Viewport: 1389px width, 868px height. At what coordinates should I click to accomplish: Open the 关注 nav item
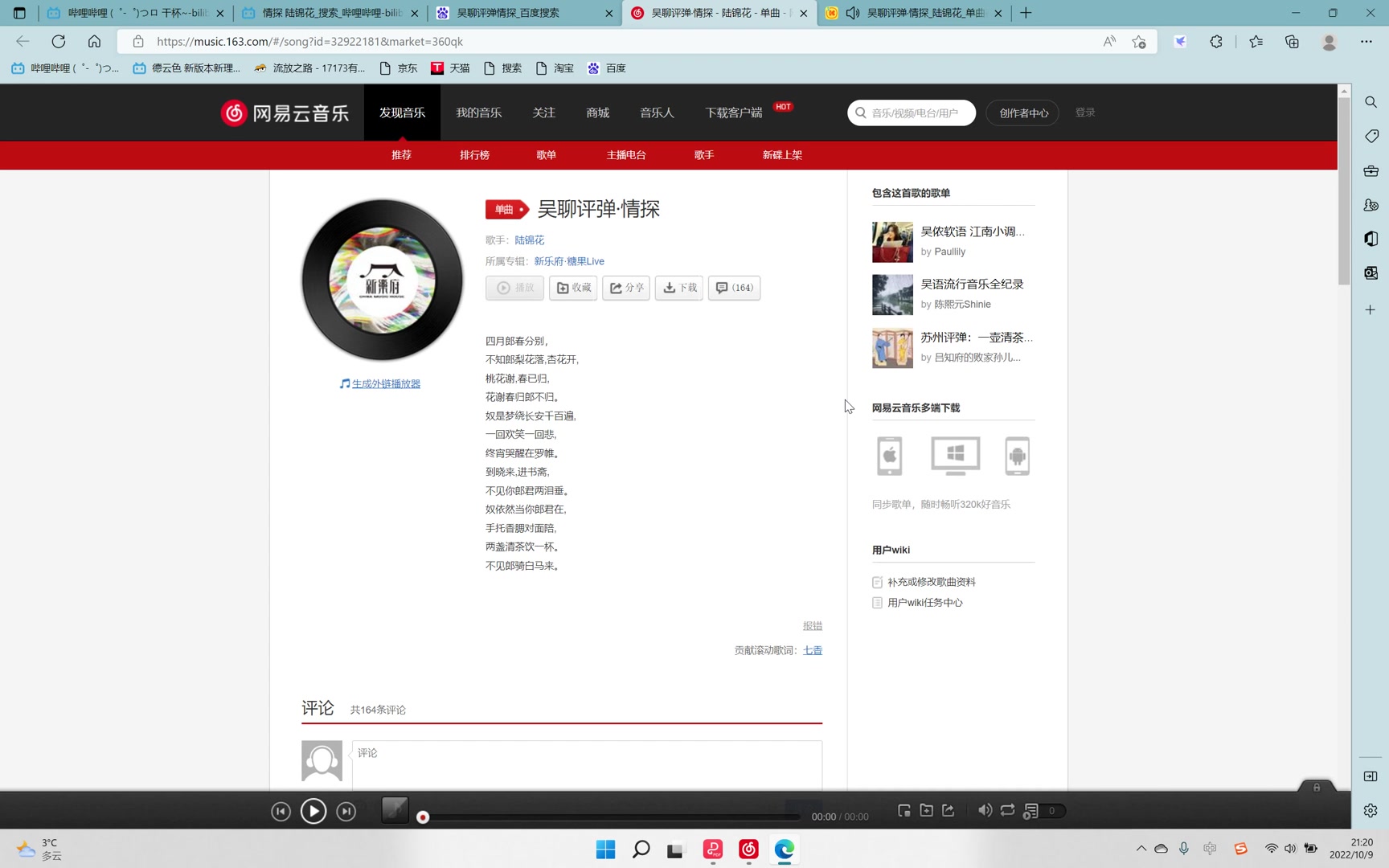coord(544,113)
